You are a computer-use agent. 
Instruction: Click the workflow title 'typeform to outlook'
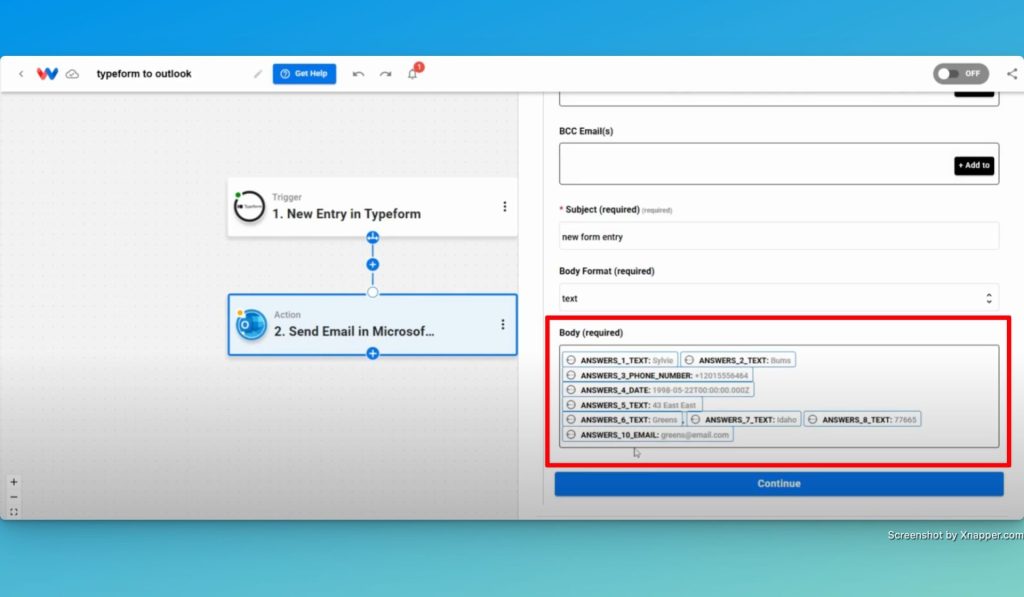point(144,74)
